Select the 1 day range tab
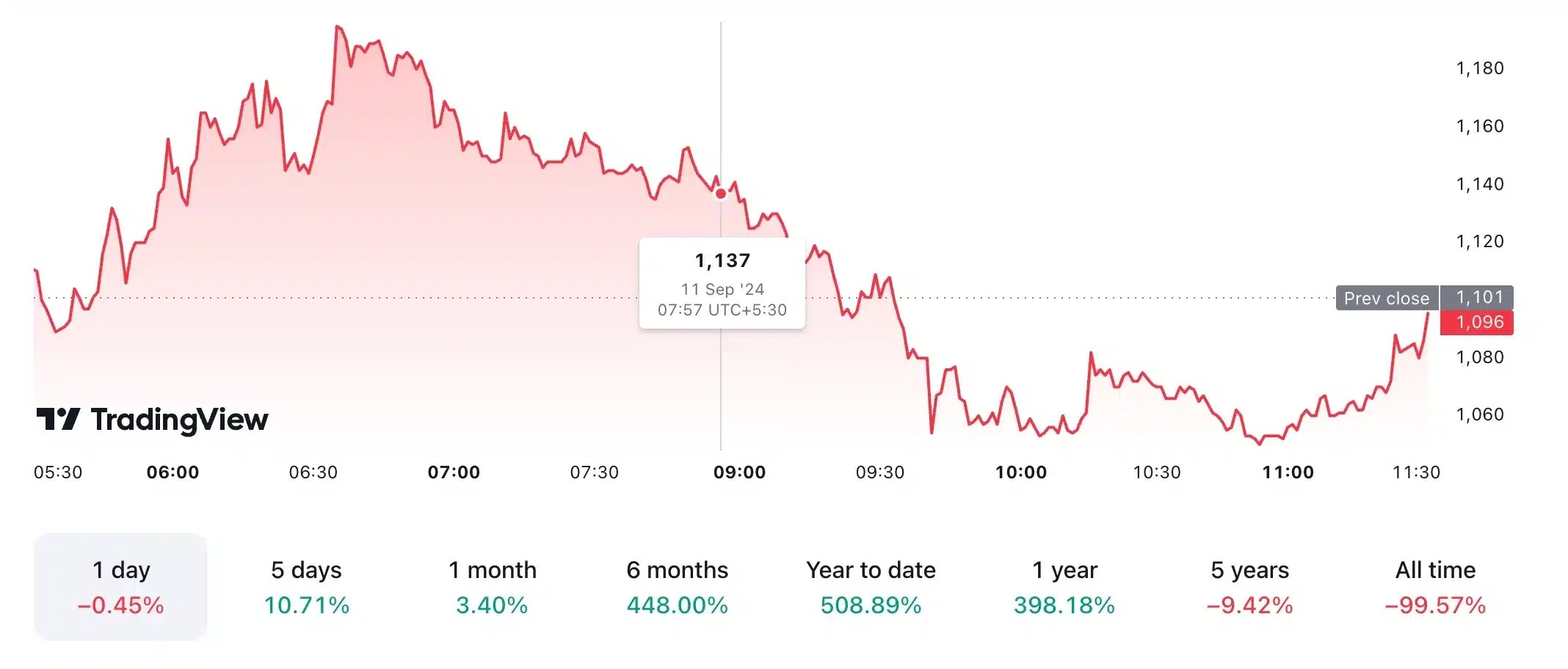Screen dimensions: 1568x669 point(120,587)
